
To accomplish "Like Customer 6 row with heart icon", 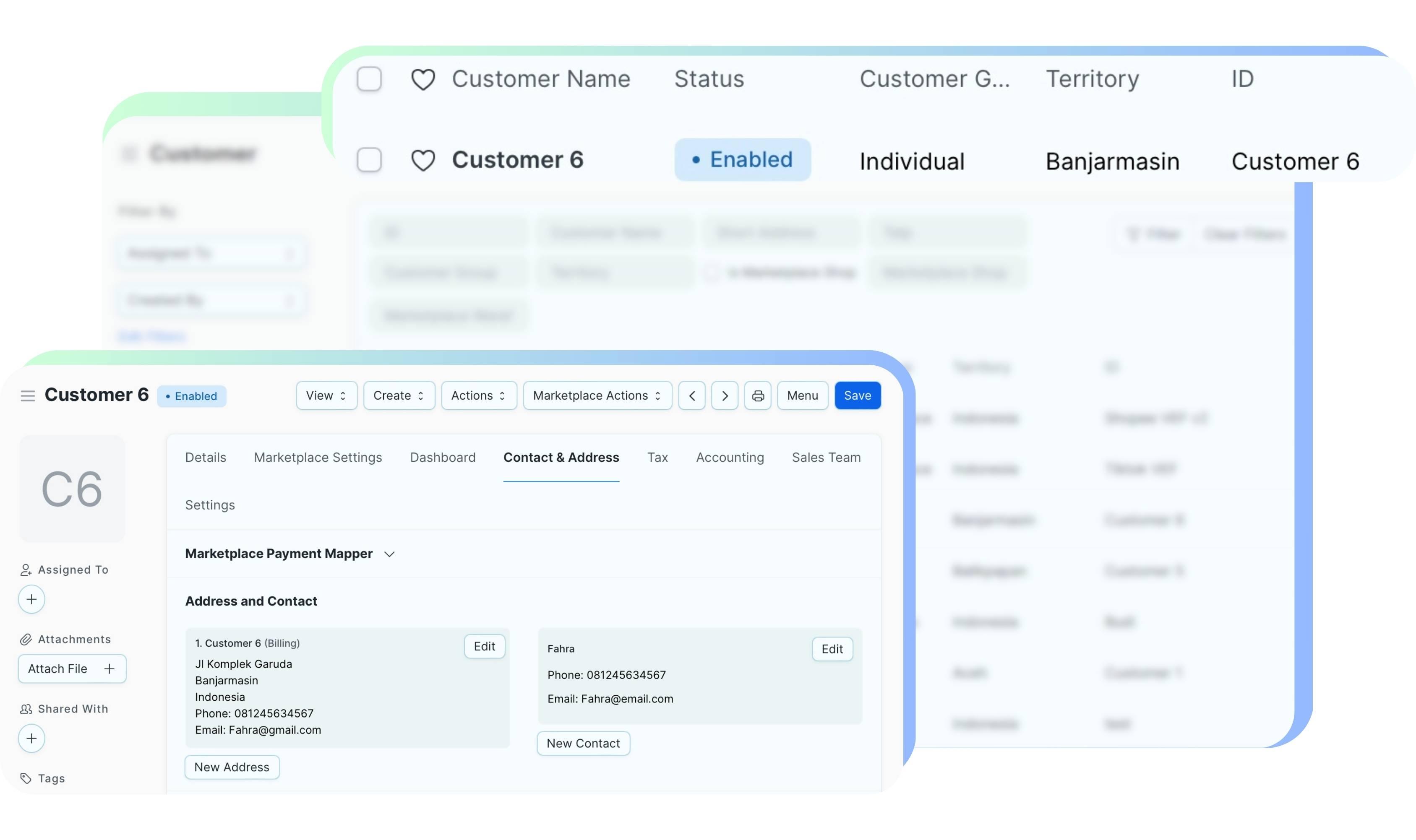I will tap(423, 160).
